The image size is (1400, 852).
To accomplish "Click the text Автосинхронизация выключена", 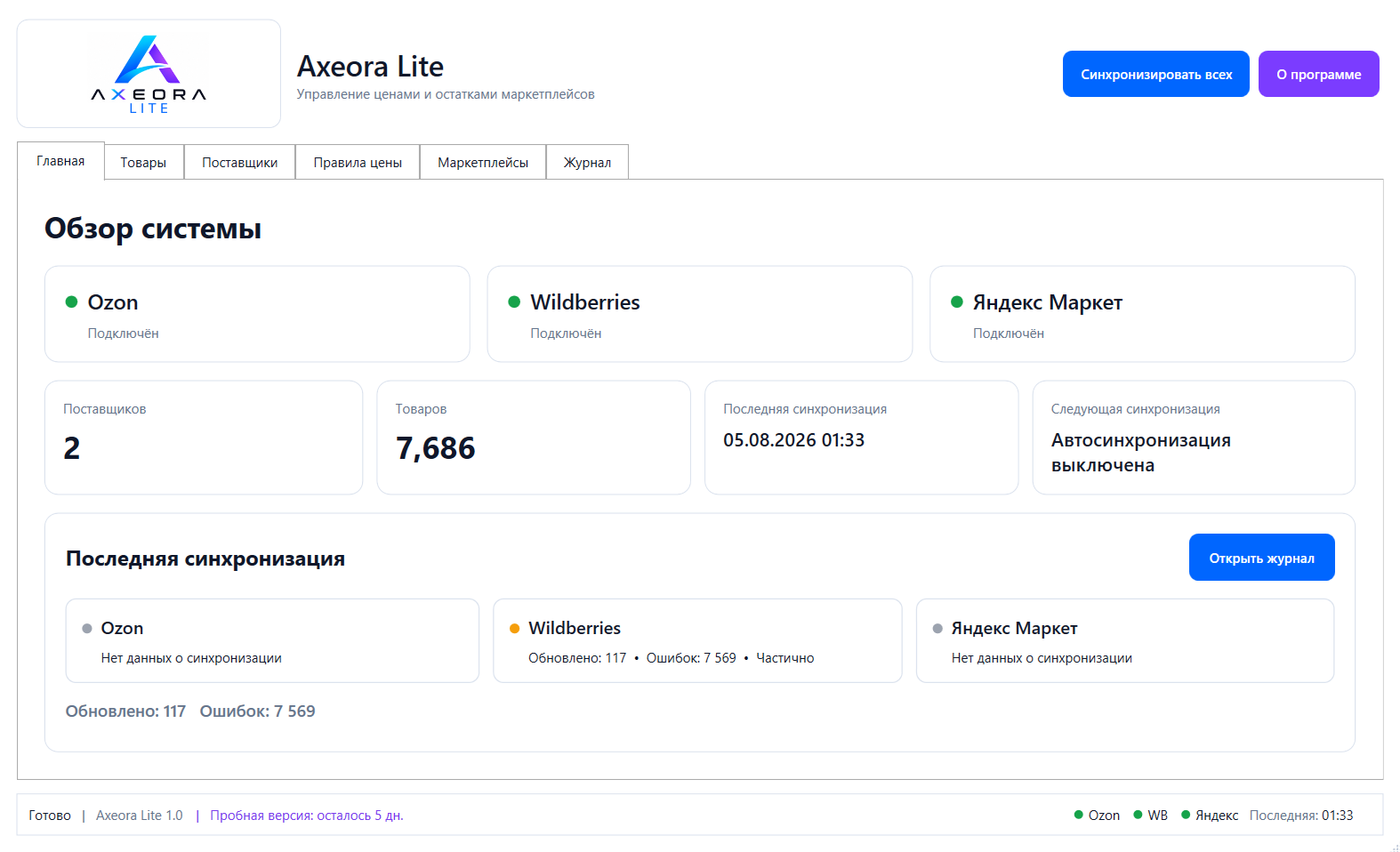I will (1141, 453).
